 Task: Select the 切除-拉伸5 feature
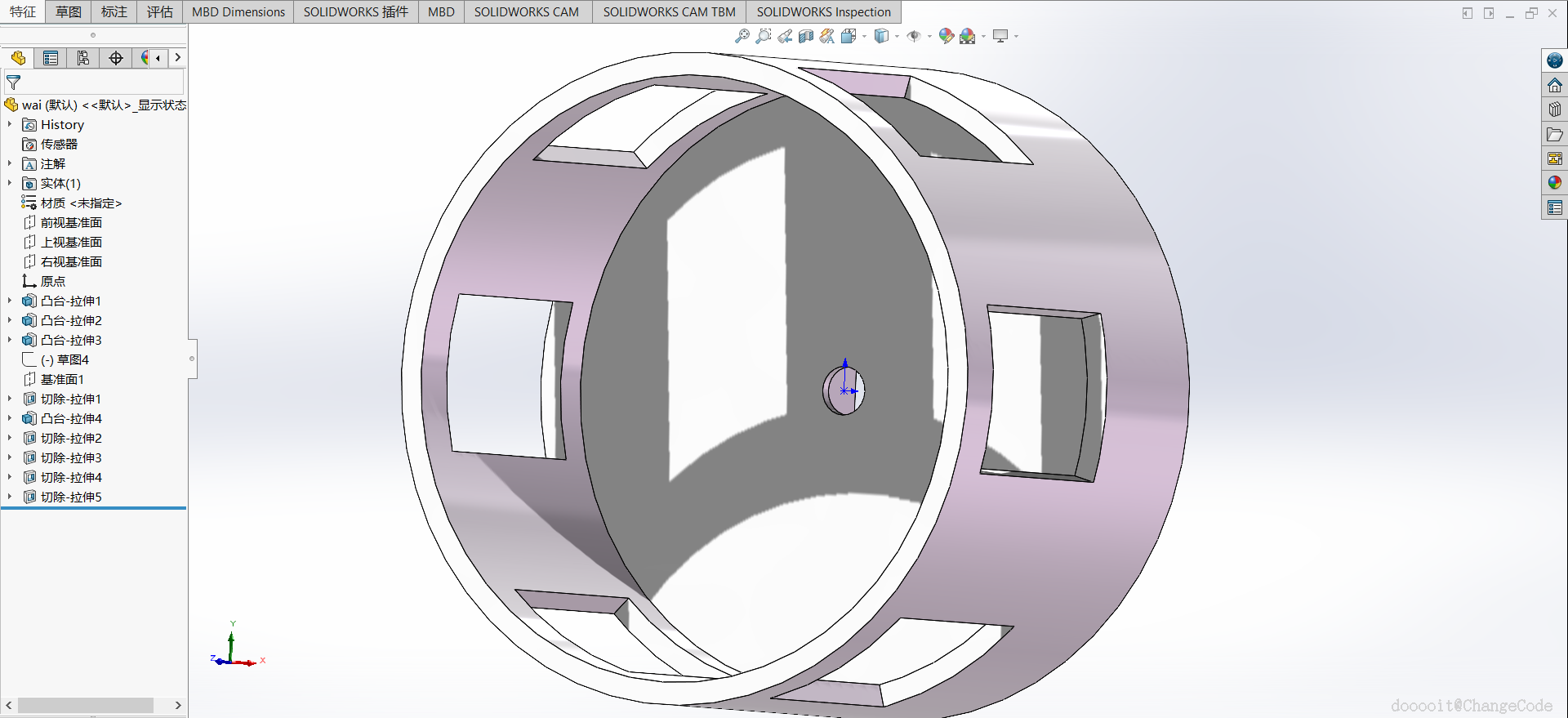pos(71,497)
